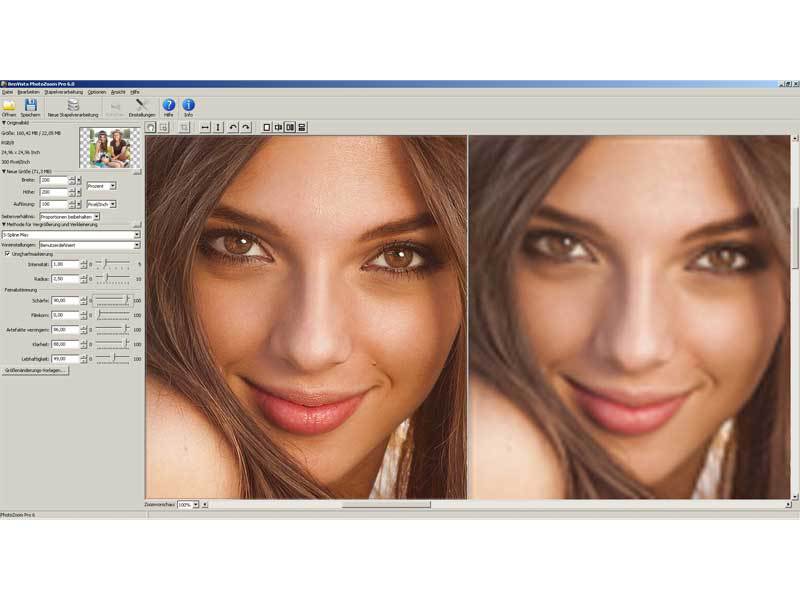The image size is (800, 600).
Task: Click the Höhe stepper arrows
Action: tap(72, 192)
